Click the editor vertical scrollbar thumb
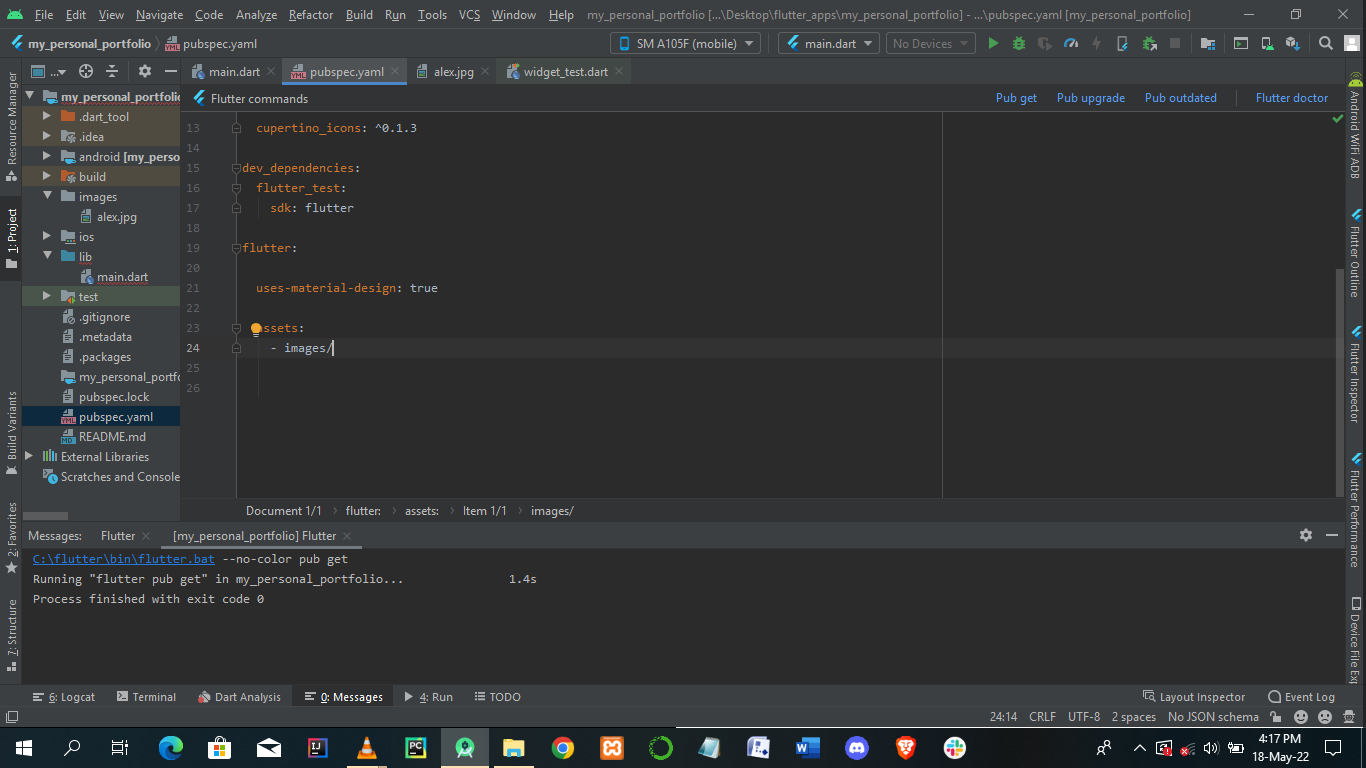This screenshot has width=1366, height=768. click(1340, 381)
